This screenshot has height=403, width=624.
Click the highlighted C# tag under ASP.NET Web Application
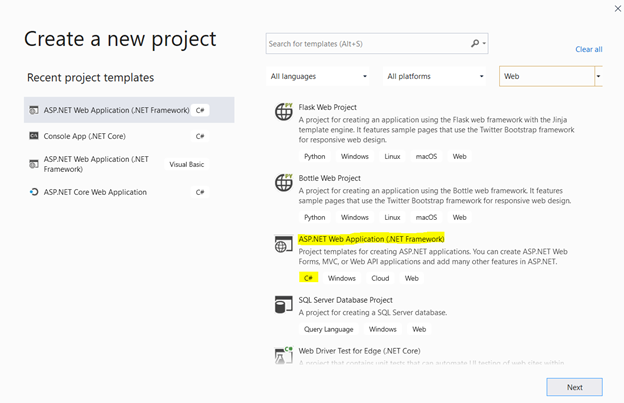[308, 278]
